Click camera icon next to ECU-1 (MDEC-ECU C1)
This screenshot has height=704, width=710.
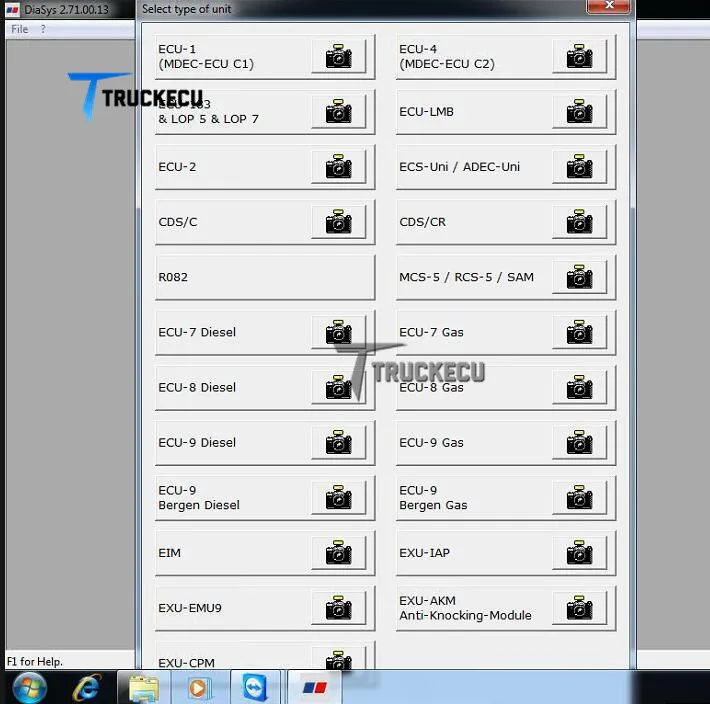[338, 56]
